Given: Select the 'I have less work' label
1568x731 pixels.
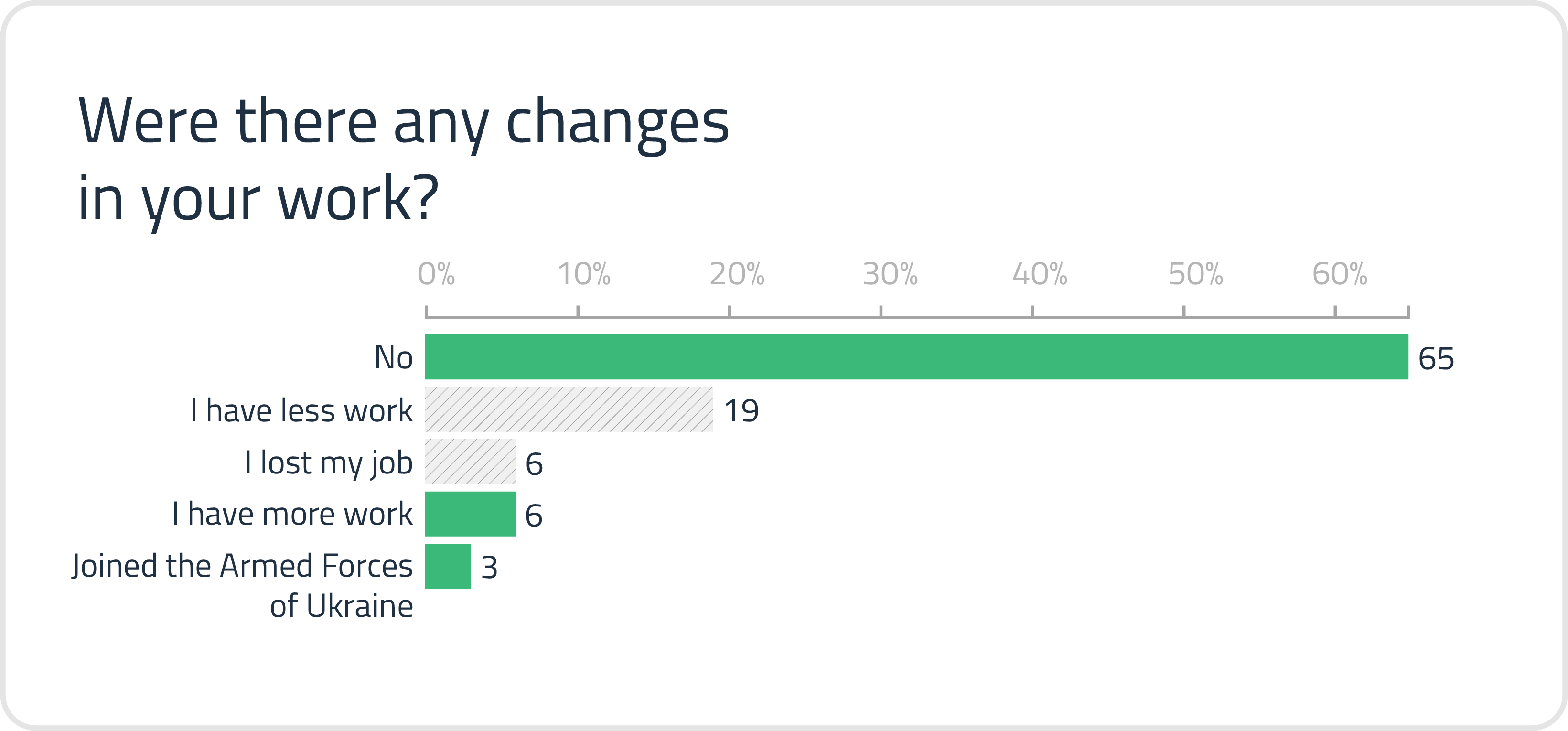Looking at the screenshot, I should pos(301,409).
